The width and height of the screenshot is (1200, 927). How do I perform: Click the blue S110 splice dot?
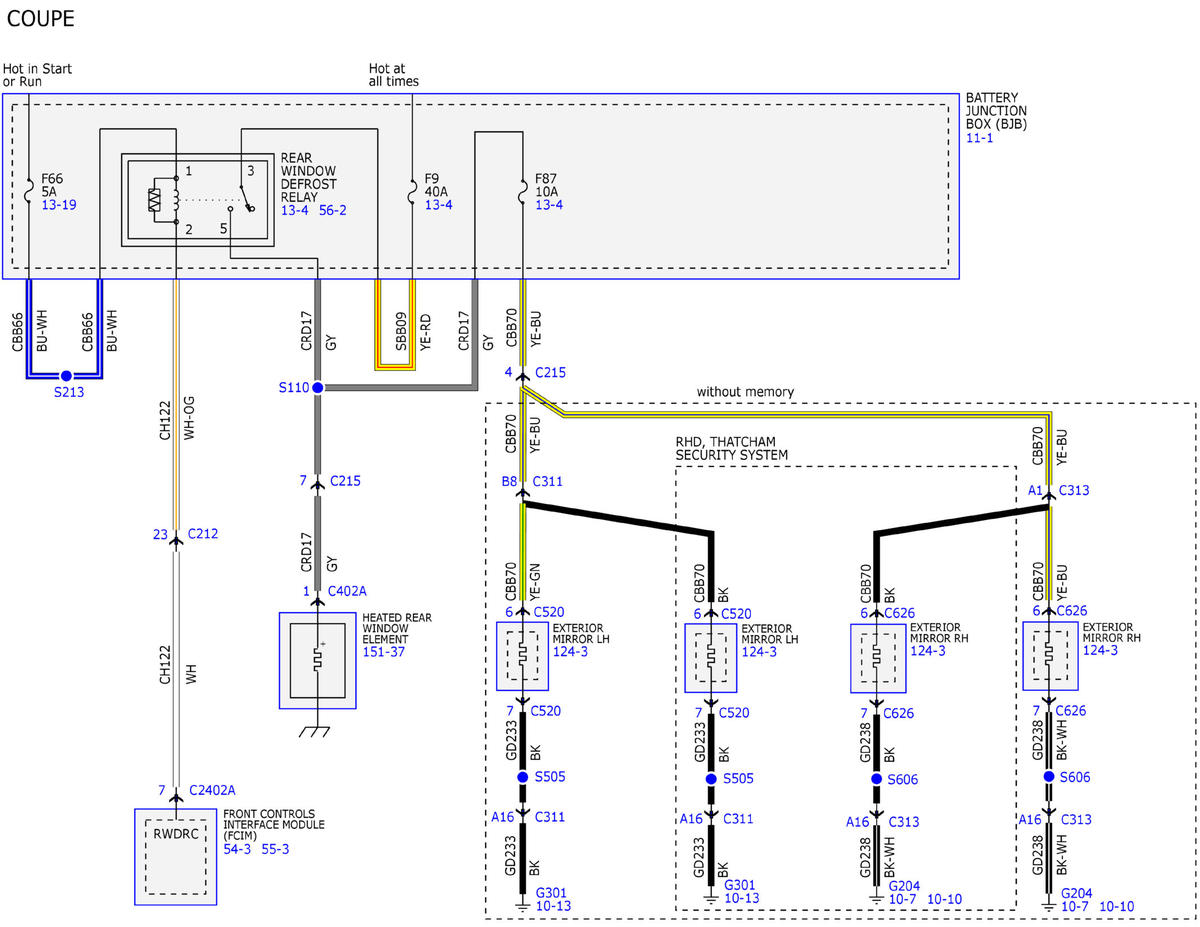pos(318,387)
